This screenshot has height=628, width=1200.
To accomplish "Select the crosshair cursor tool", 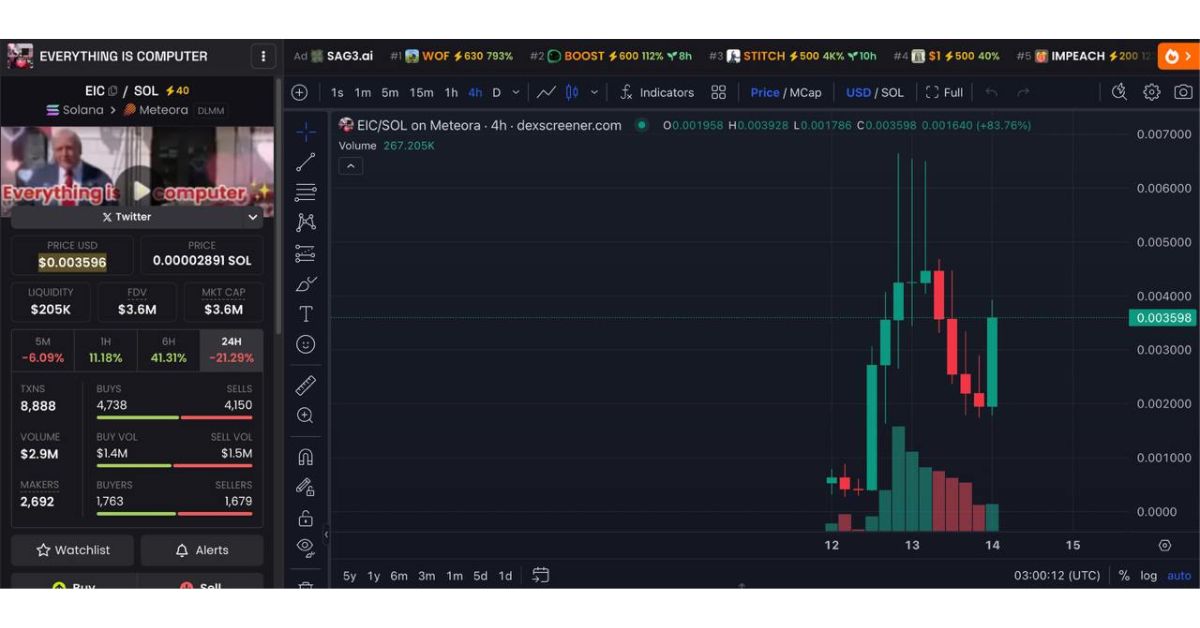I will (306, 131).
